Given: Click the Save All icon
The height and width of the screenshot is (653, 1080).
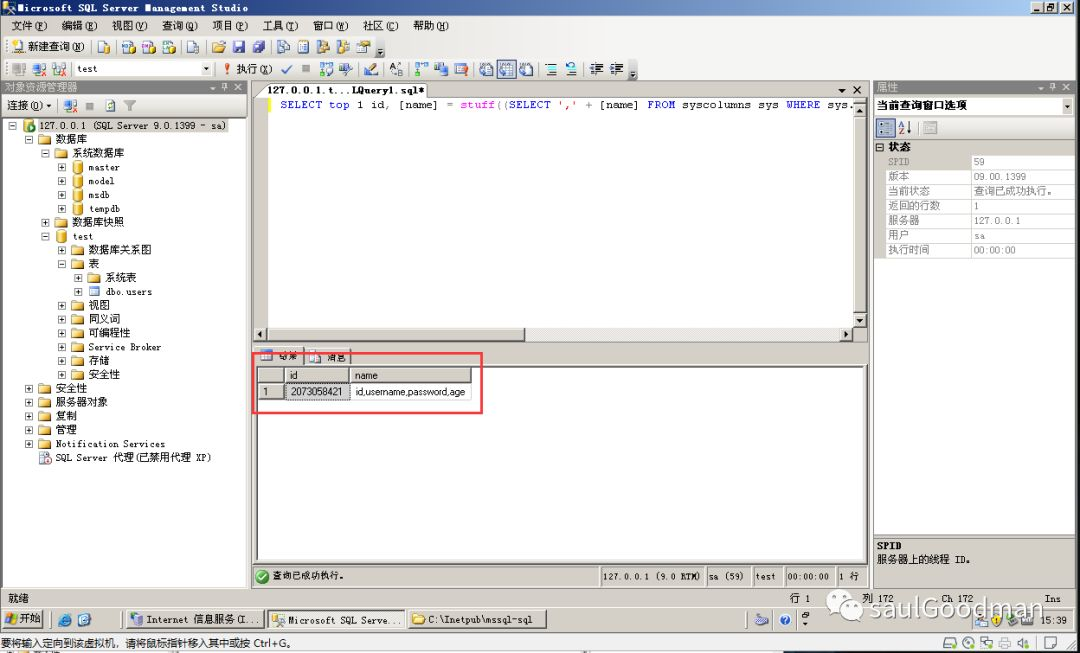Looking at the screenshot, I should pos(258,47).
